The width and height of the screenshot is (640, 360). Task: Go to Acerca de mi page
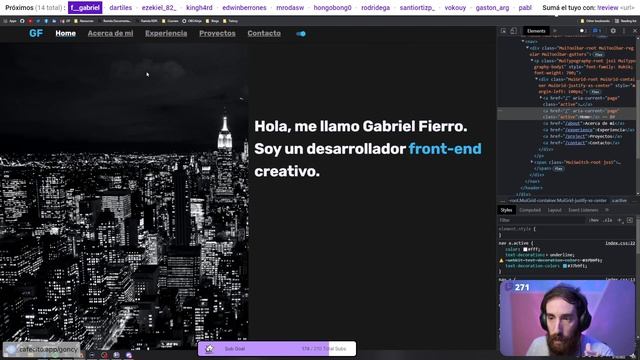click(110, 33)
